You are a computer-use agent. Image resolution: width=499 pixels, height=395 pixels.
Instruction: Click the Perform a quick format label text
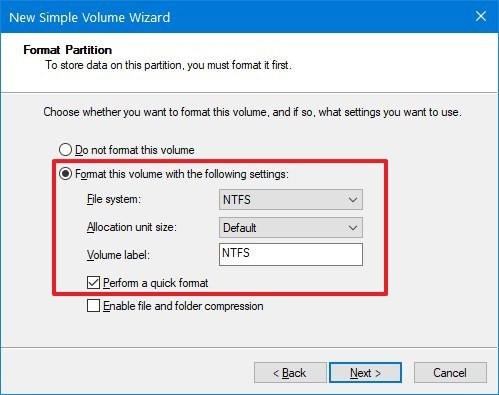156,283
